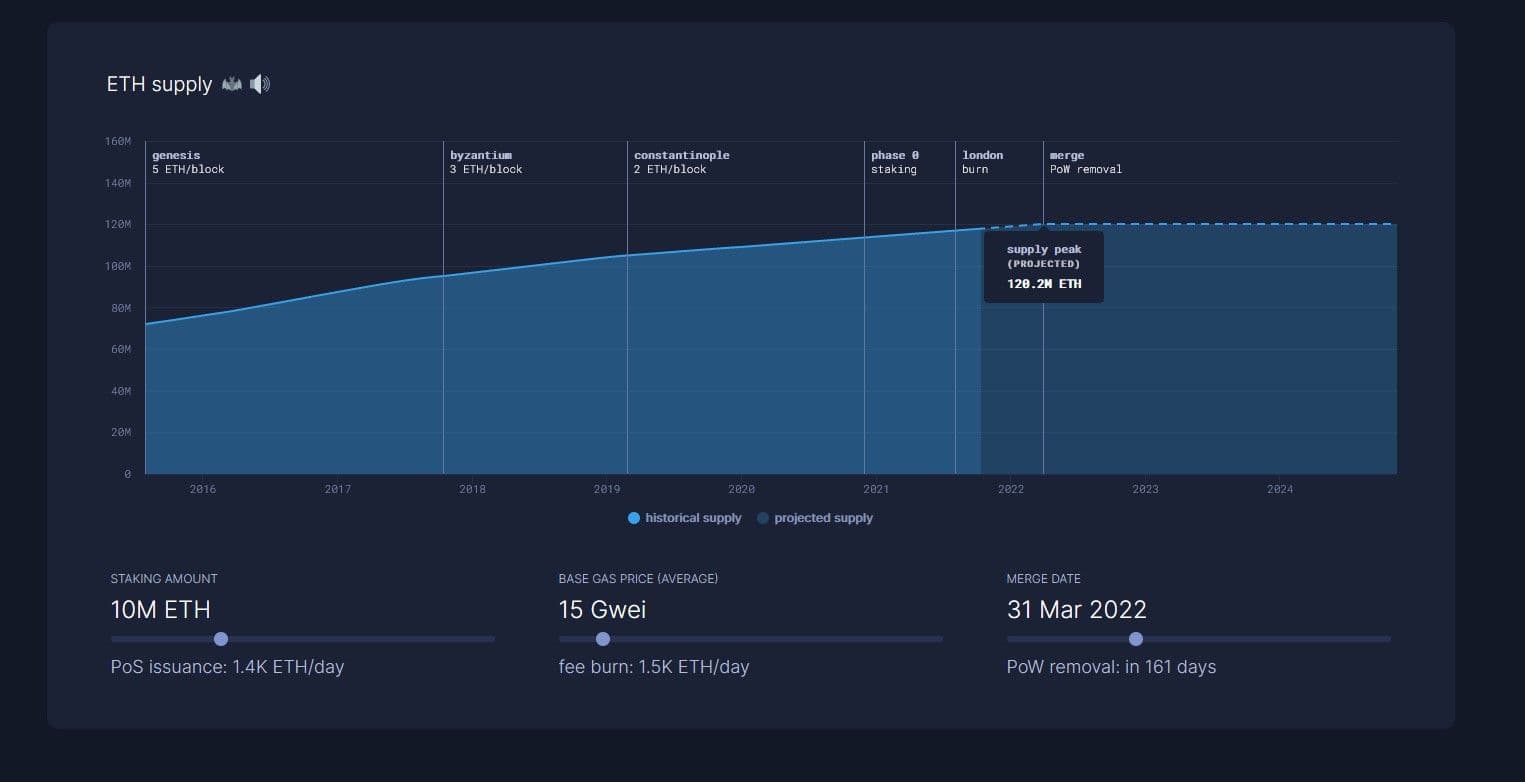Click the historical supply legend dot
The width and height of the screenshot is (1525, 782).
click(x=634, y=518)
